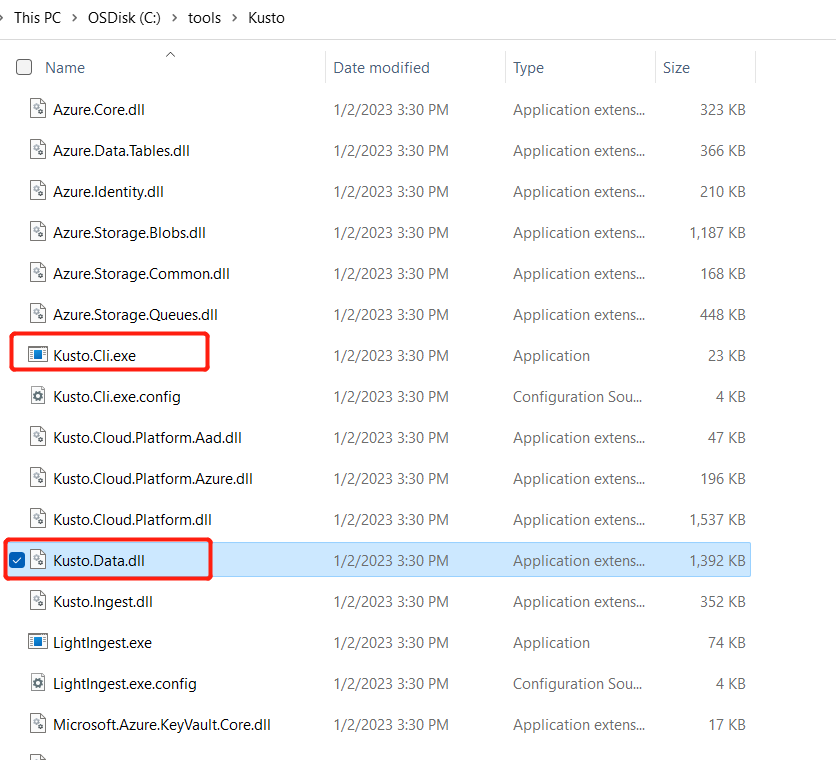Select the Azure.Identity.dll file name
Viewport: 836px width, 760px height.
108,191
